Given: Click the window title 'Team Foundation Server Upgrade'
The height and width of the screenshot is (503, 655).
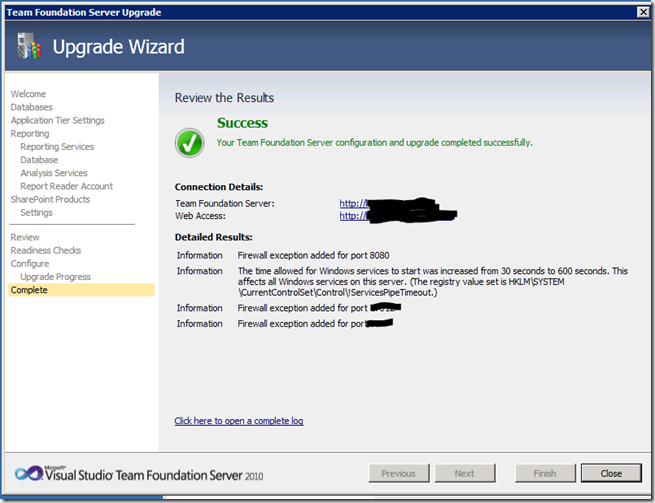Looking at the screenshot, I should pos(84,12).
